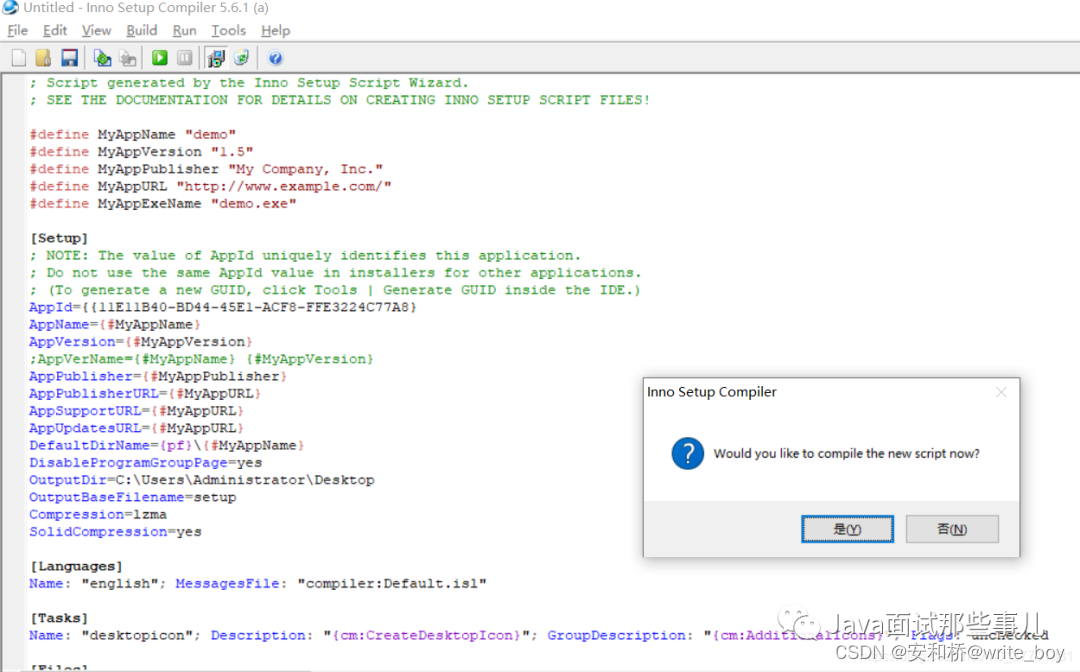Click the '#define MyAppName "demo"' line
This screenshot has height=672, width=1080.
(133, 134)
